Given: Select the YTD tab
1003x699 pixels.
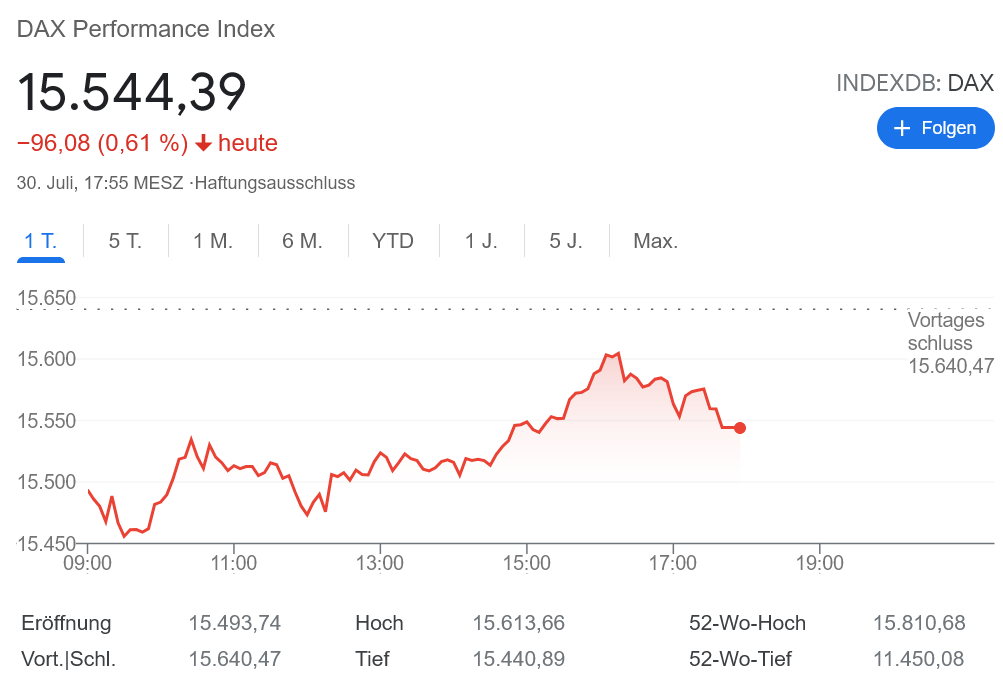Looking at the screenshot, I should point(393,241).
